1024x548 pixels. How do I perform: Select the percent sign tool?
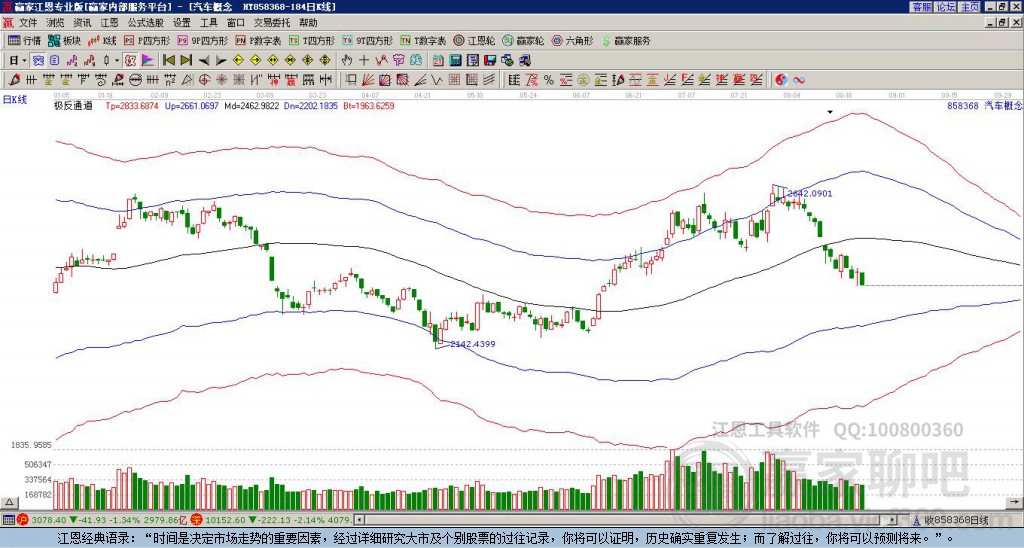click(549, 80)
